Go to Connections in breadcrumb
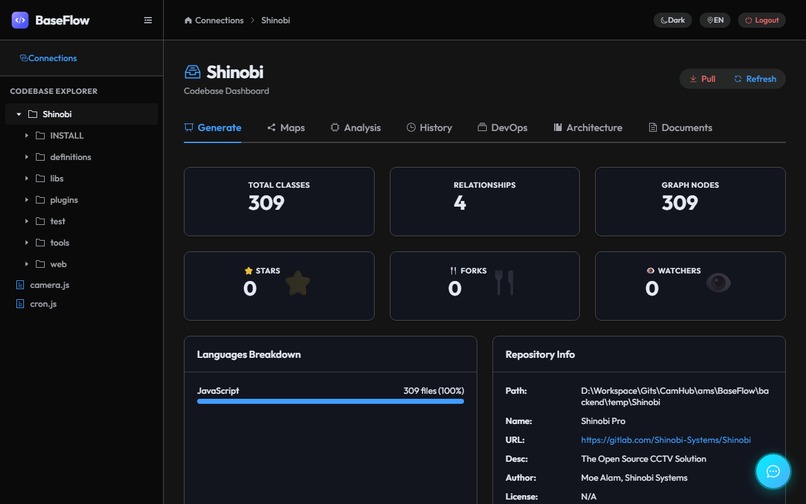The height and width of the screenshot is (504, 806). [x=219, y=21]
